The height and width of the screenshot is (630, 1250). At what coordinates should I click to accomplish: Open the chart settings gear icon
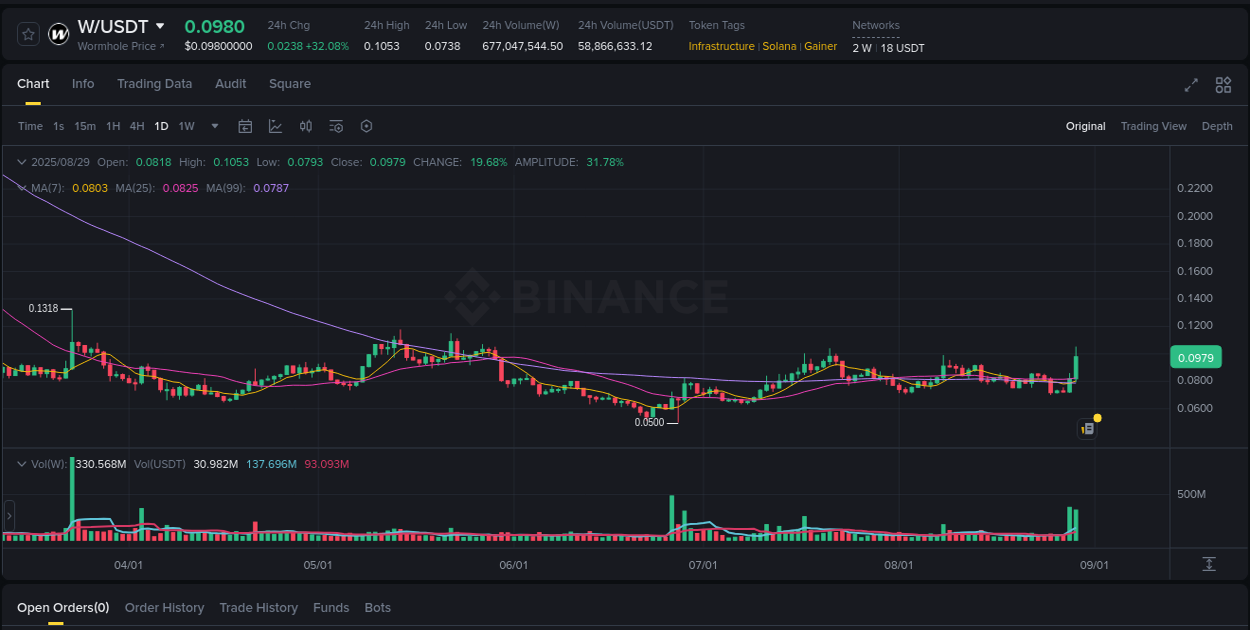366,126
